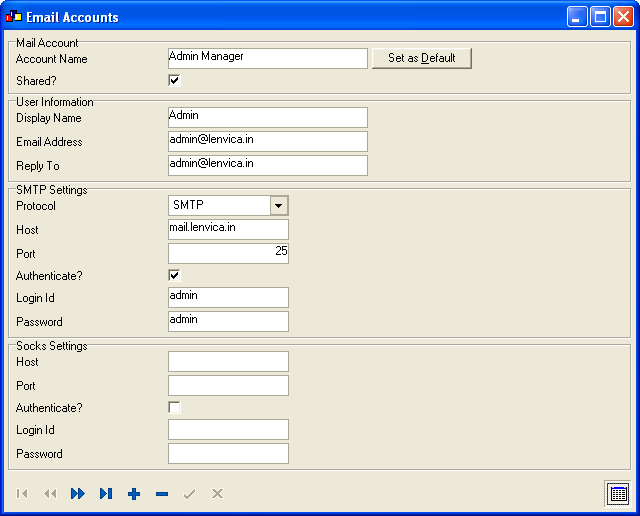This screenshot has width=640, height=516.
Task: Jump to last record icon
Action: [106, 494]
